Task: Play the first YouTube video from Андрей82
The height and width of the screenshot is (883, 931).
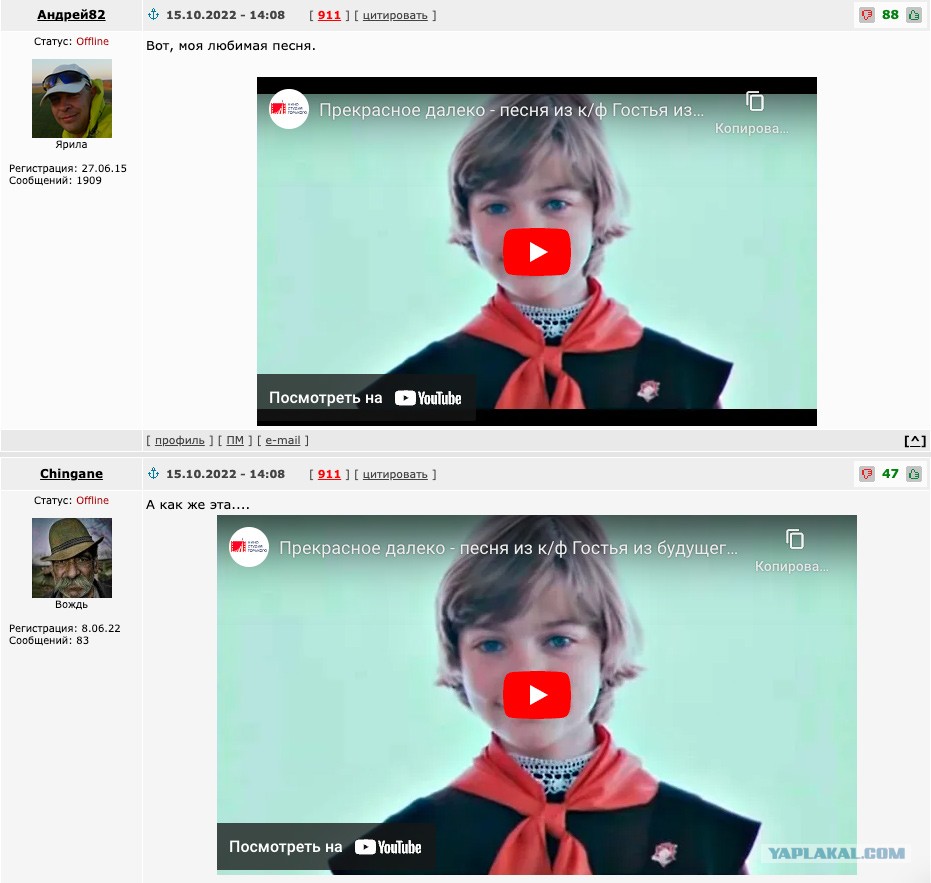Action: click(x=537, y=252)
